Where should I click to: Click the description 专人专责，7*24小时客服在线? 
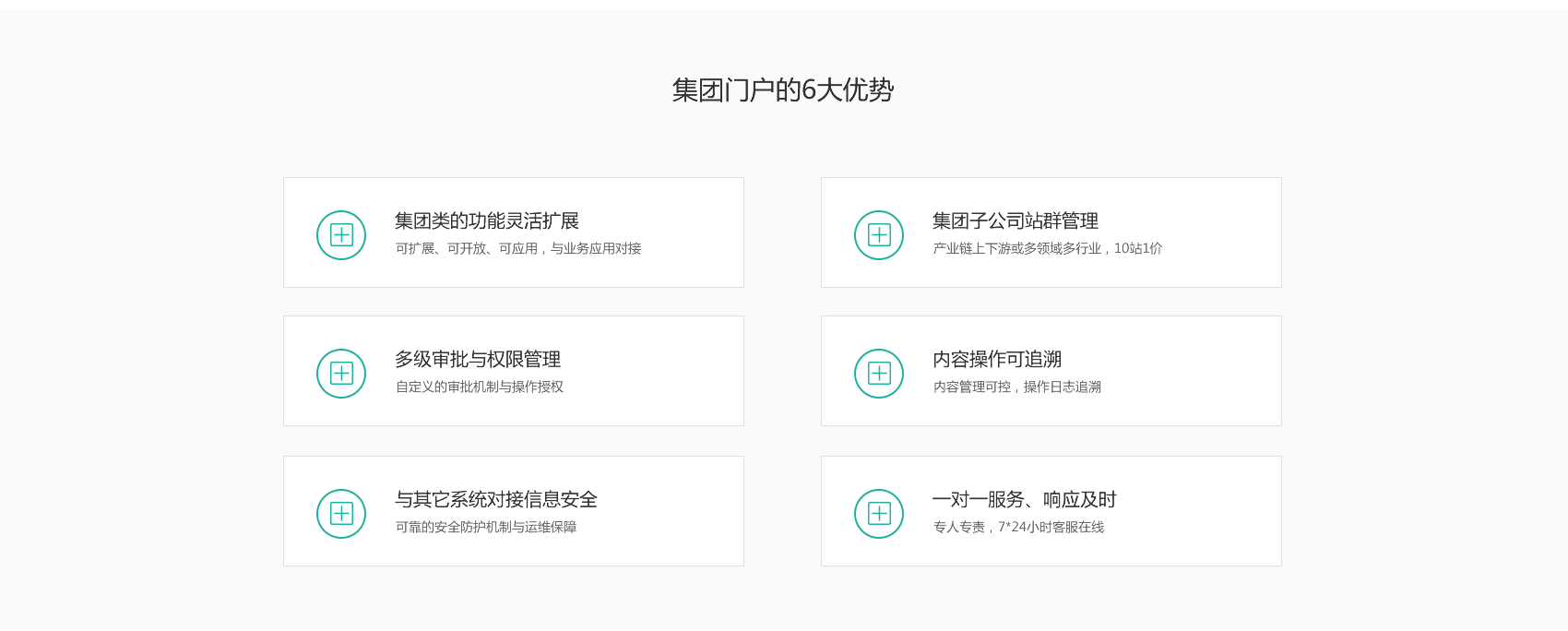click(1018, 528)
